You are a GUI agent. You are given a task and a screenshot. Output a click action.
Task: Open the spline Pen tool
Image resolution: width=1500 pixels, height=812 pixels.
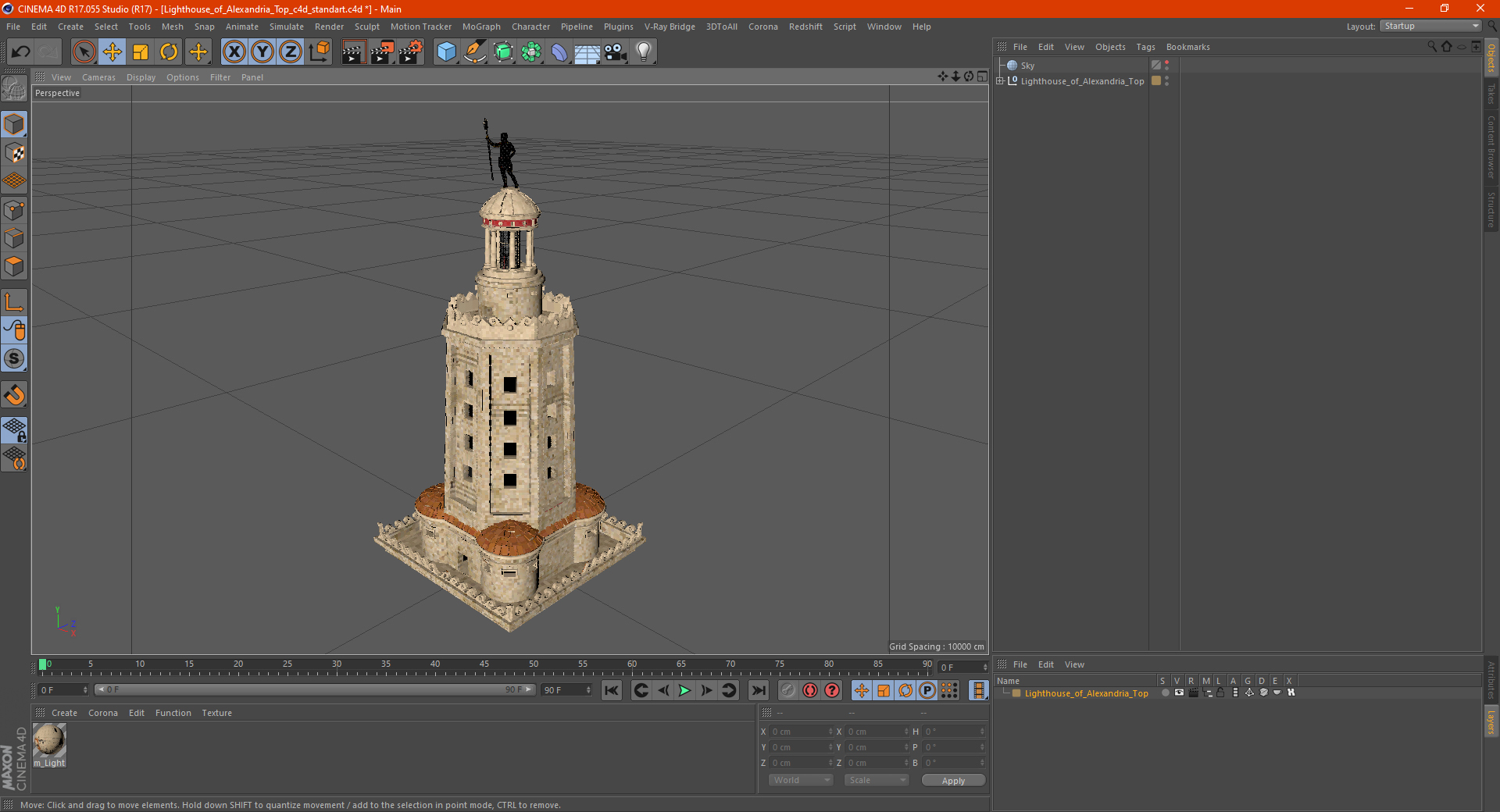click(x=475, y=52)
